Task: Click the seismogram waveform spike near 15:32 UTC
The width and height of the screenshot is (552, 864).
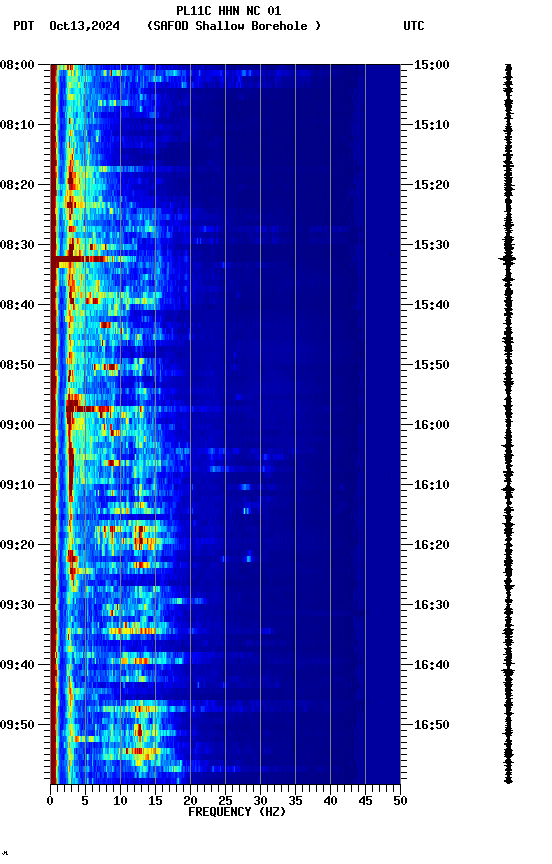Action: coord(508,259)
